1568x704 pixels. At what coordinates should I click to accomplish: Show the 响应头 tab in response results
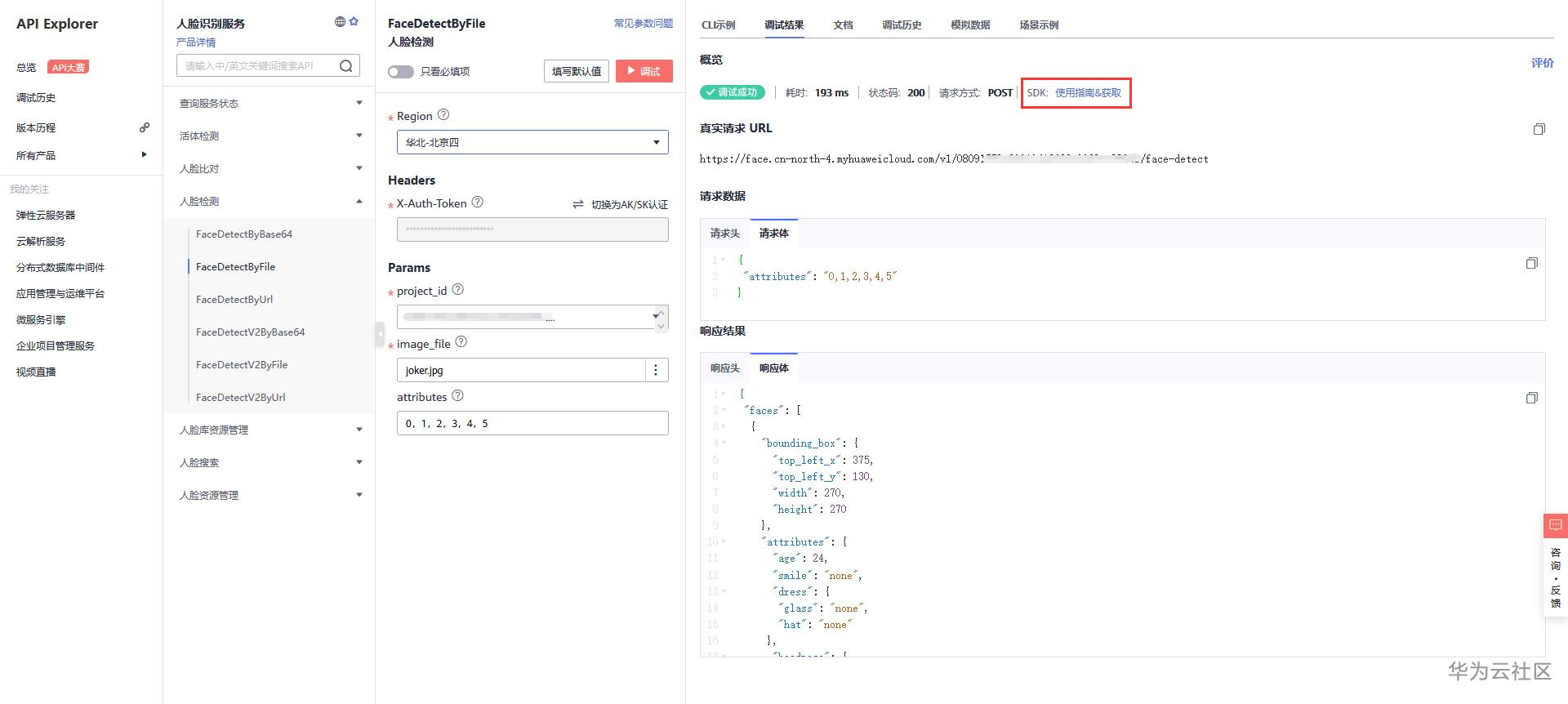[725, 368]
